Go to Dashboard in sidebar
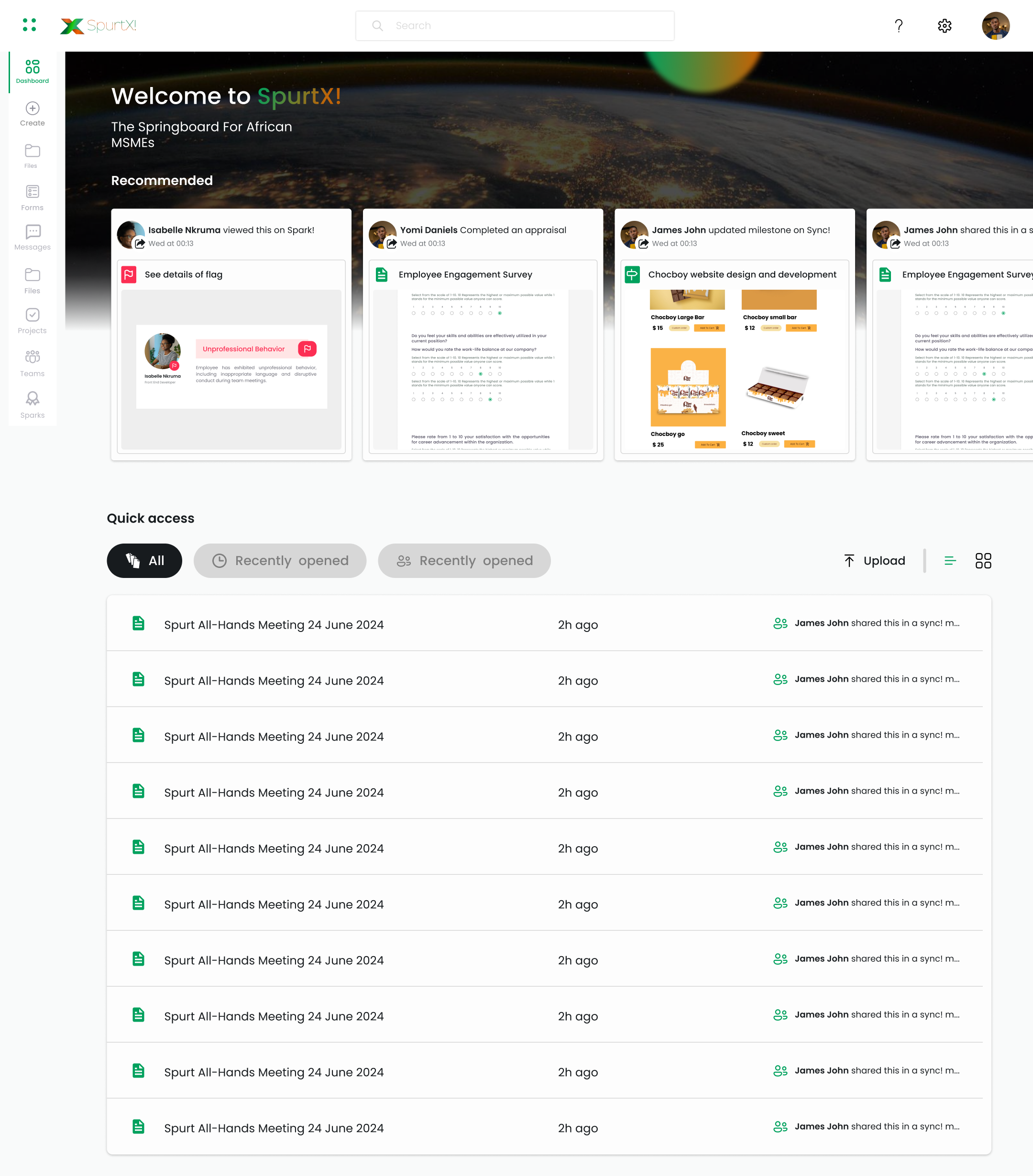Viewport: 1033px width, 1176px height. (32, 71)
